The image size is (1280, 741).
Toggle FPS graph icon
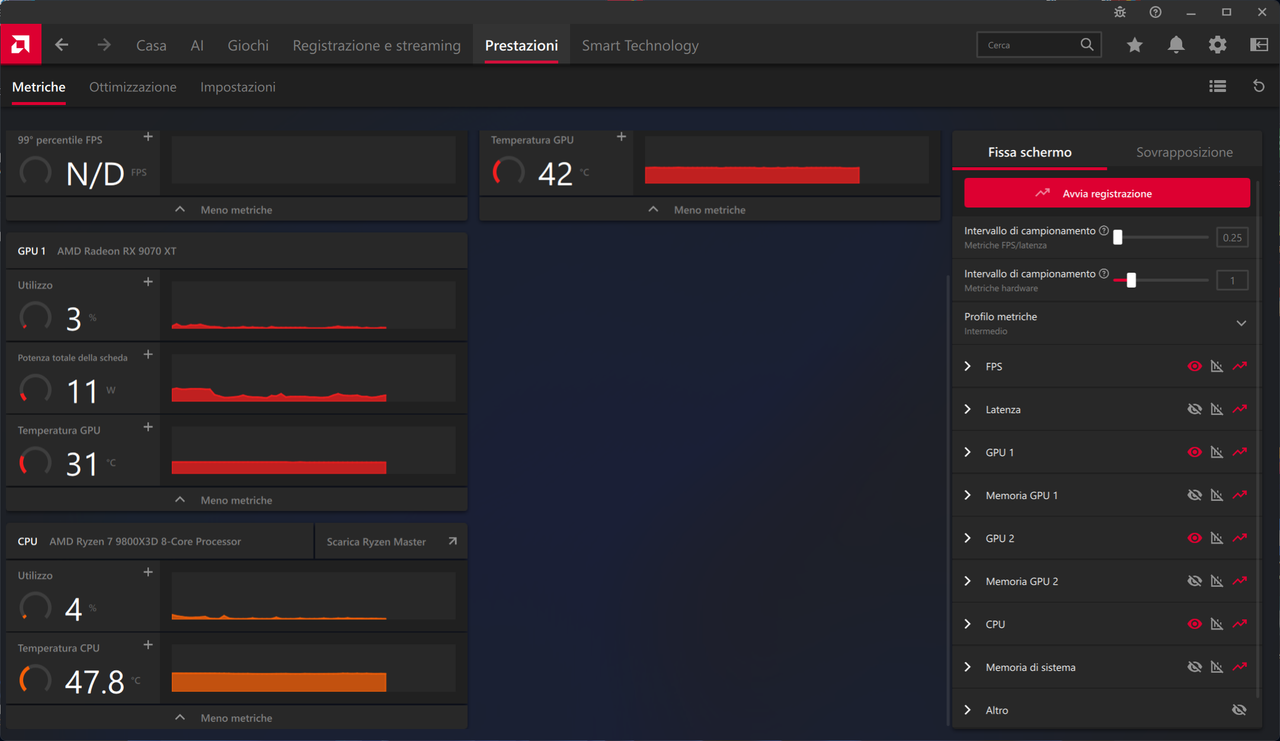[1217, 367]
